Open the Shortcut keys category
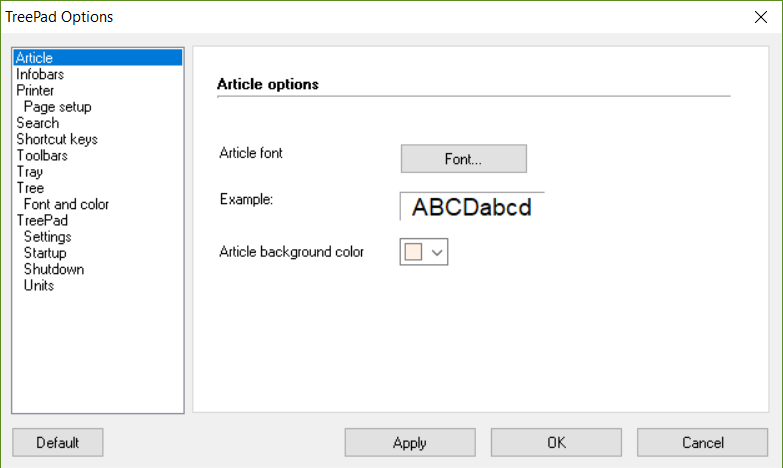The height and width of the screenshot is (468, 783). pos(56,139)
